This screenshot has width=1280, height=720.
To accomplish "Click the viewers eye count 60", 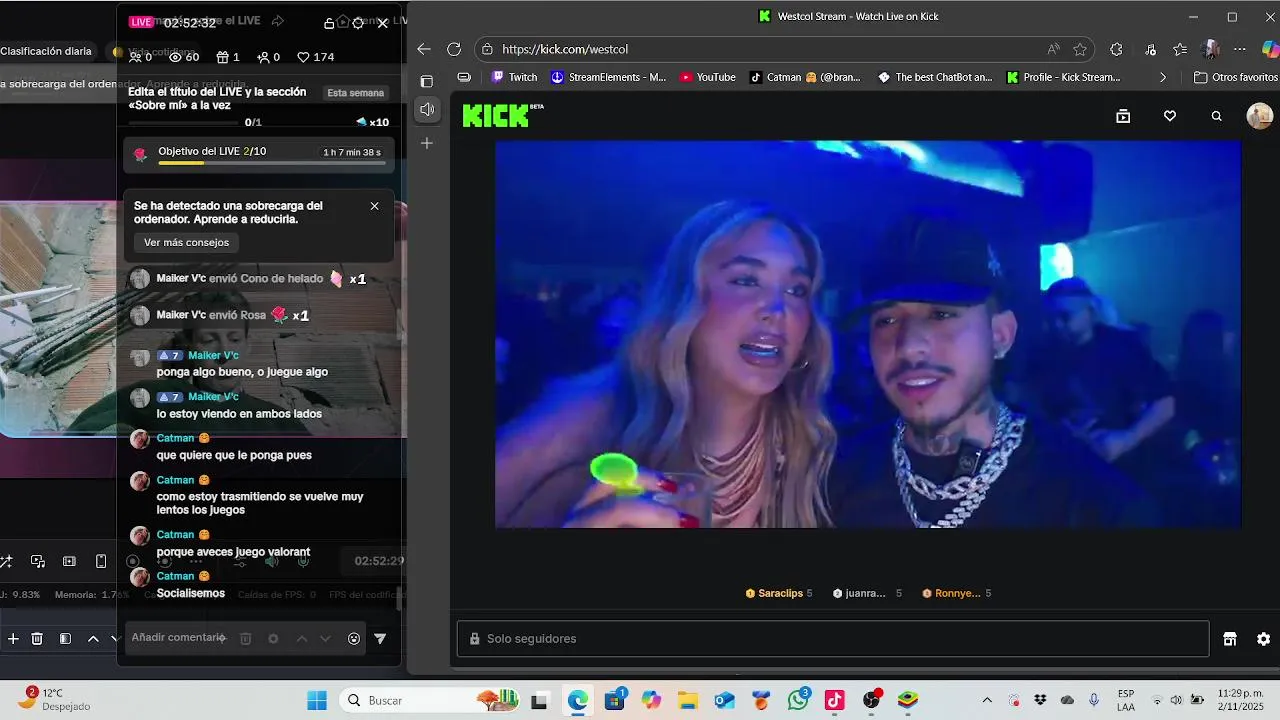I will (x=184, y=57).
